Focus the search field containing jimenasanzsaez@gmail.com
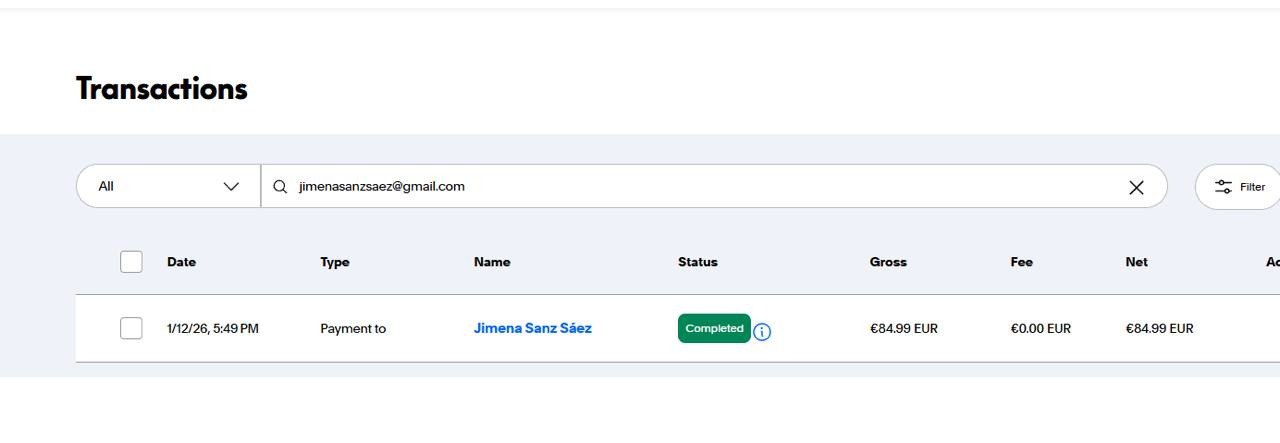Screen dimensions: 1280x443 (700, 187)
